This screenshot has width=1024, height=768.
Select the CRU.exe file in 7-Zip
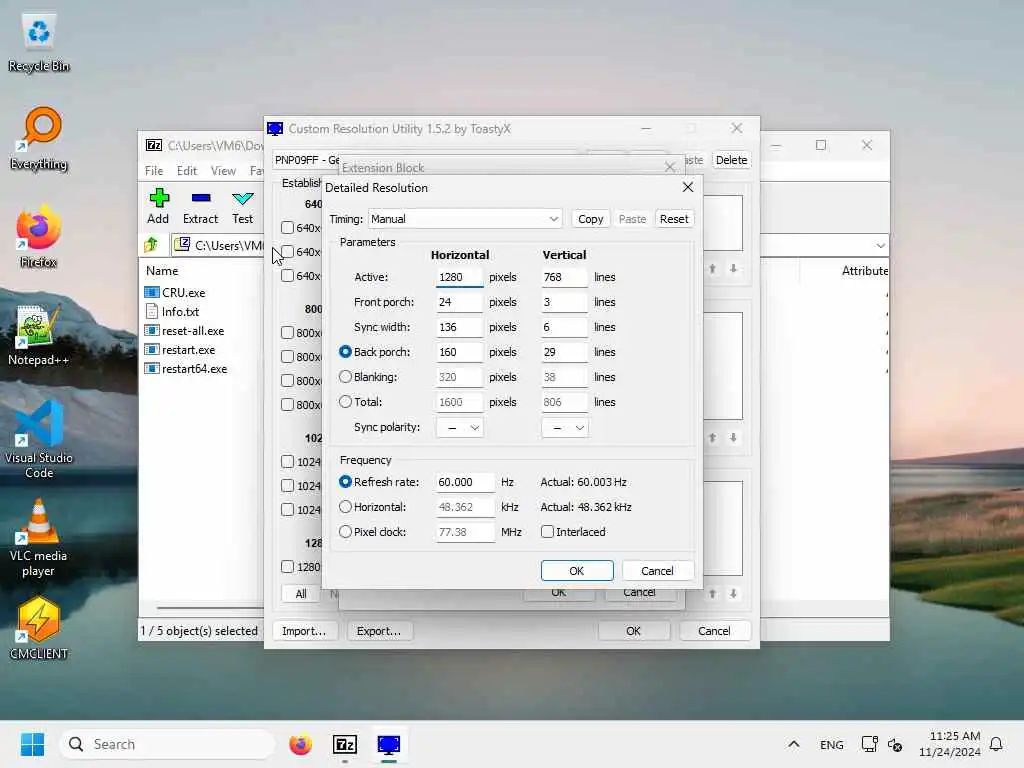coord(175,293)
